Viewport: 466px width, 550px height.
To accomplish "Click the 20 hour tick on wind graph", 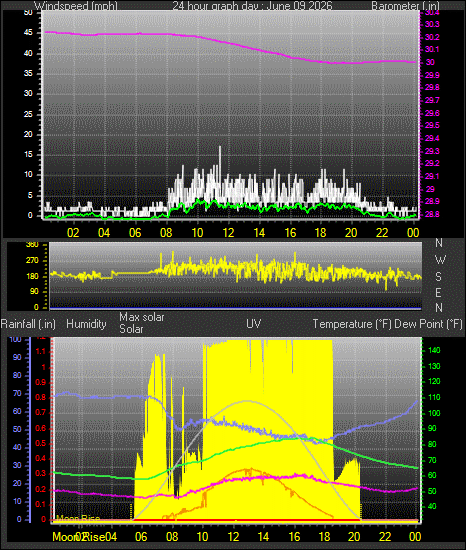I will tap(351, 233).
